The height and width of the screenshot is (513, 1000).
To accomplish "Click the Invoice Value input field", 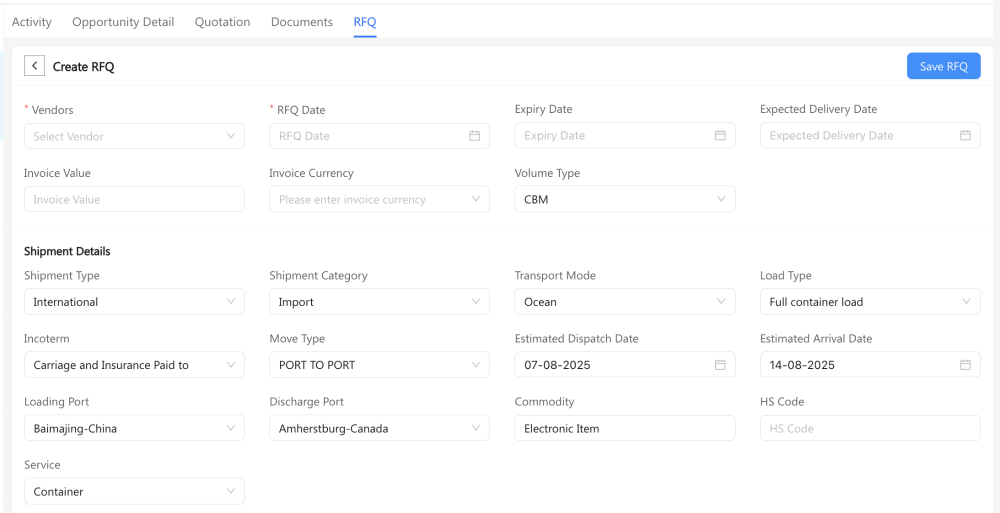I will [134, 199].
